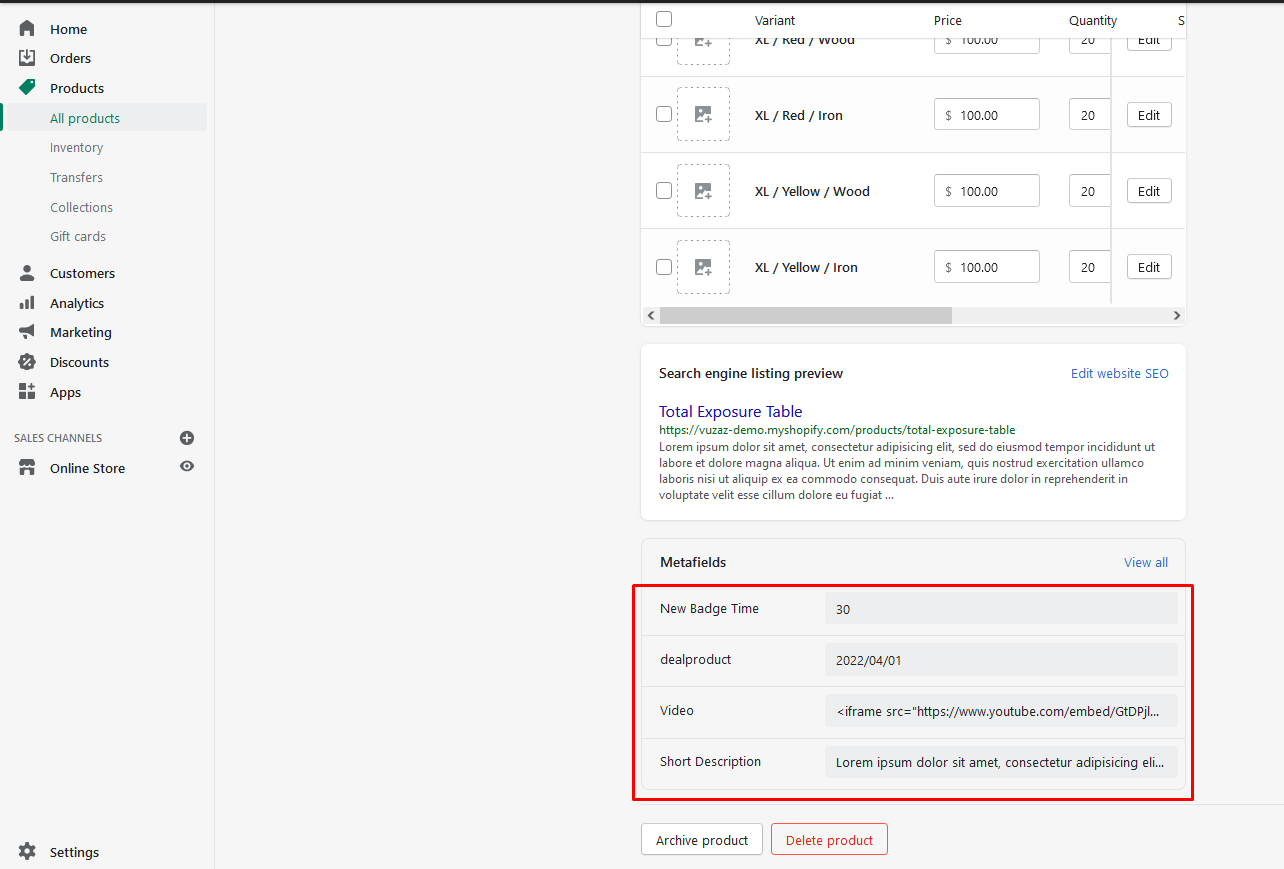The height and width of the screenshot is (869, 1284).
Task: Click the Apps grid icon
Action: [x=27, y=392]
